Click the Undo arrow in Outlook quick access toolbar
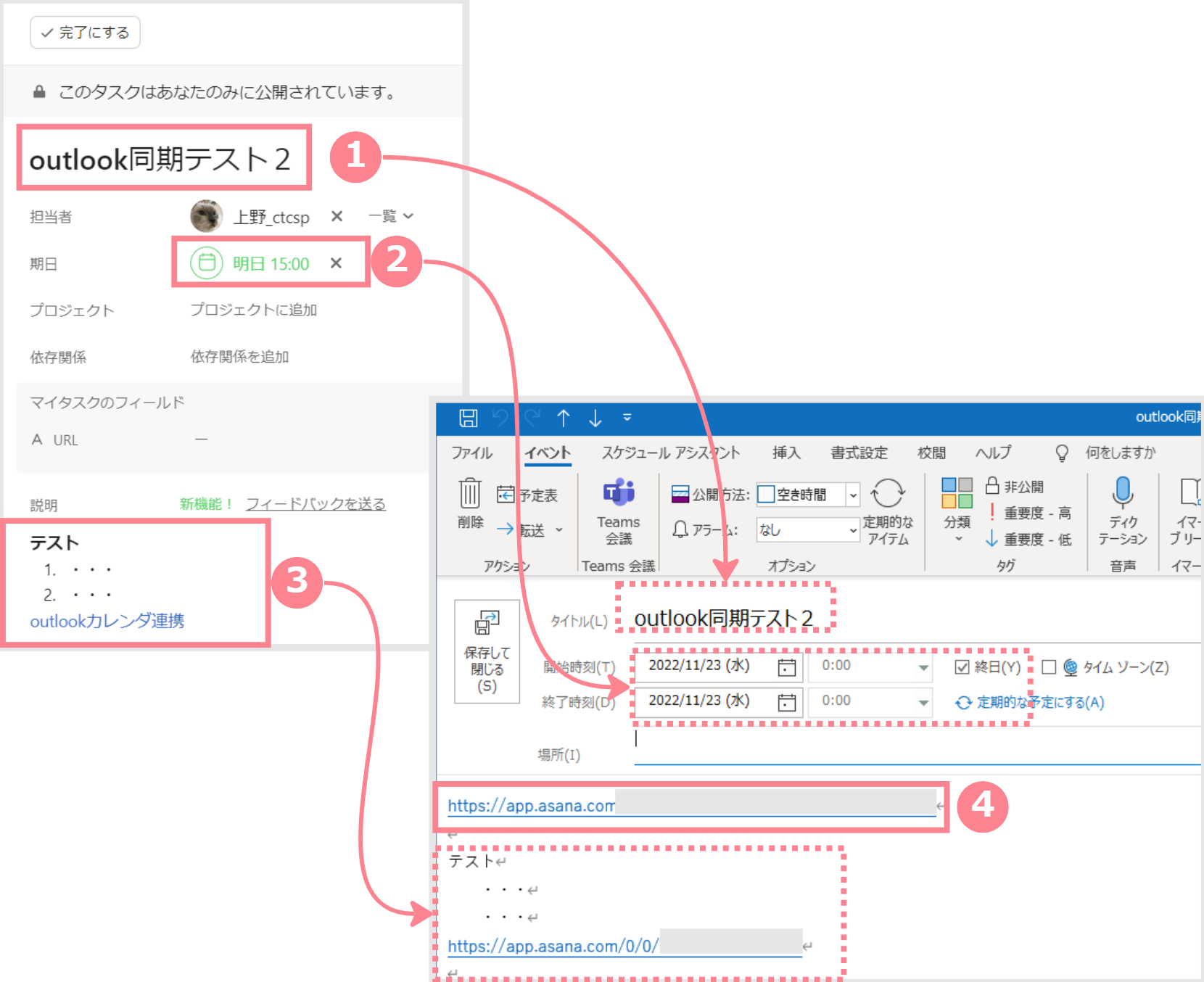Screen dimensions: 1204x982 500,418
